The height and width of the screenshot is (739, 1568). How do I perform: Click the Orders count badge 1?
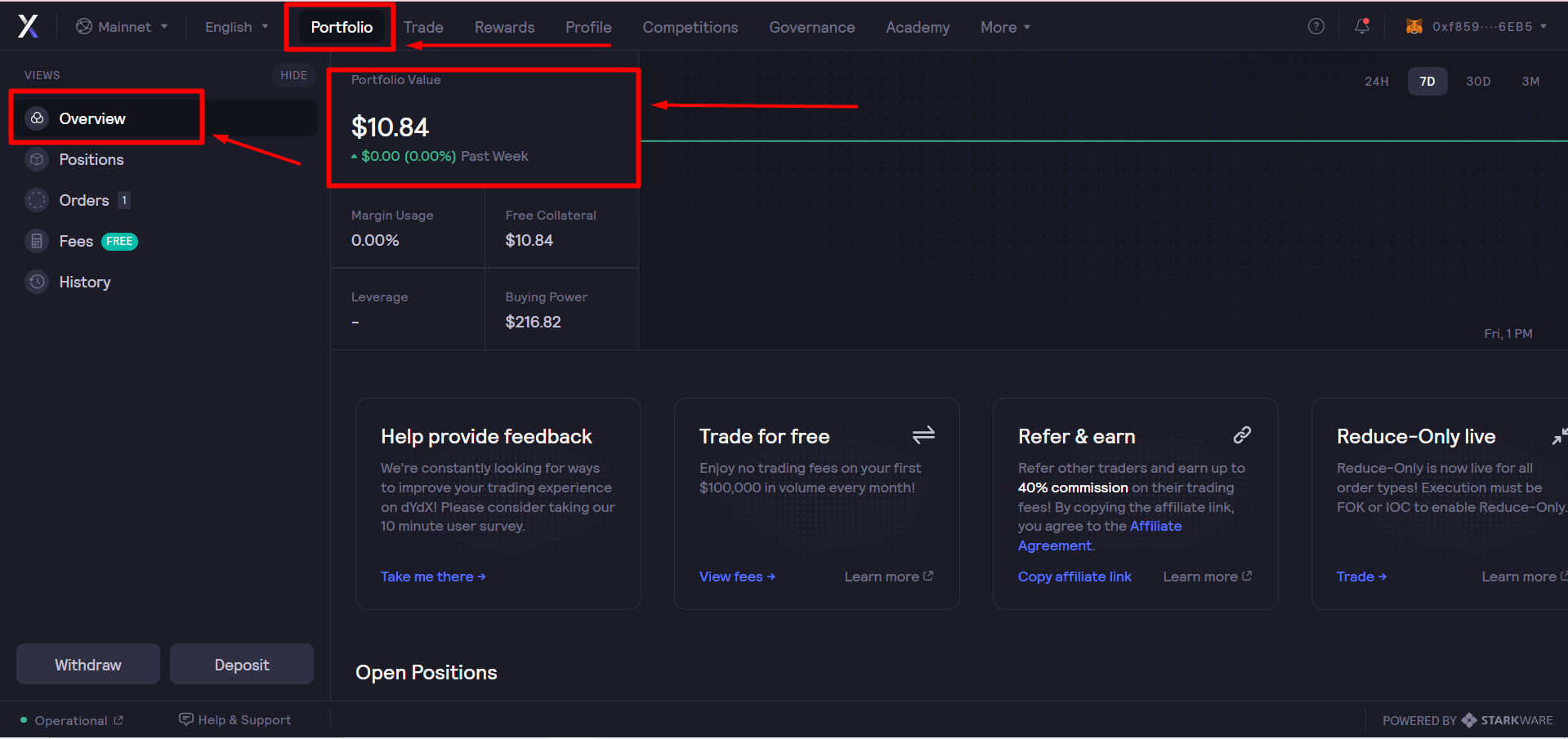click(124, 200)
